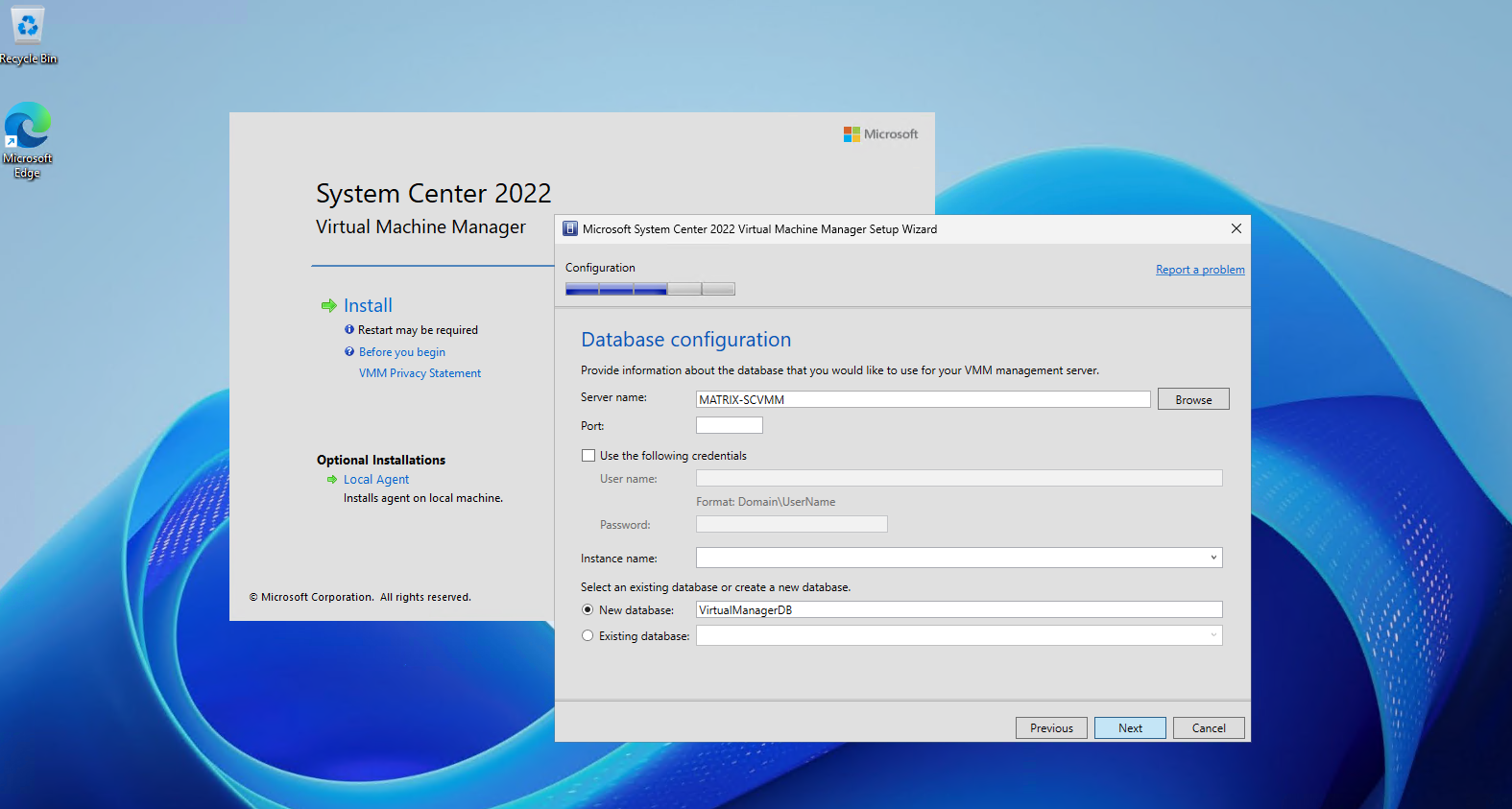Open the Before you begin link
Screen dimensions: 1512x809
click(402, 352)
